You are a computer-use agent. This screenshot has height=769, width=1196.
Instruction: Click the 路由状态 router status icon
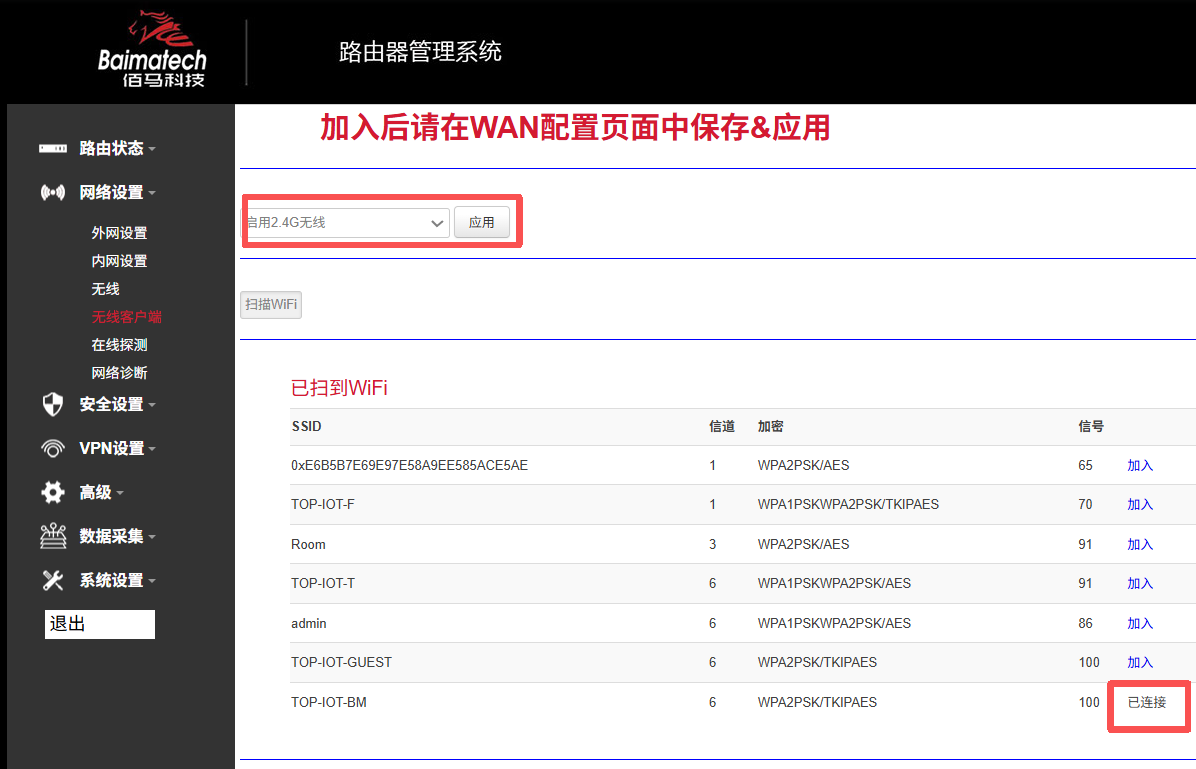pos(52,148)
